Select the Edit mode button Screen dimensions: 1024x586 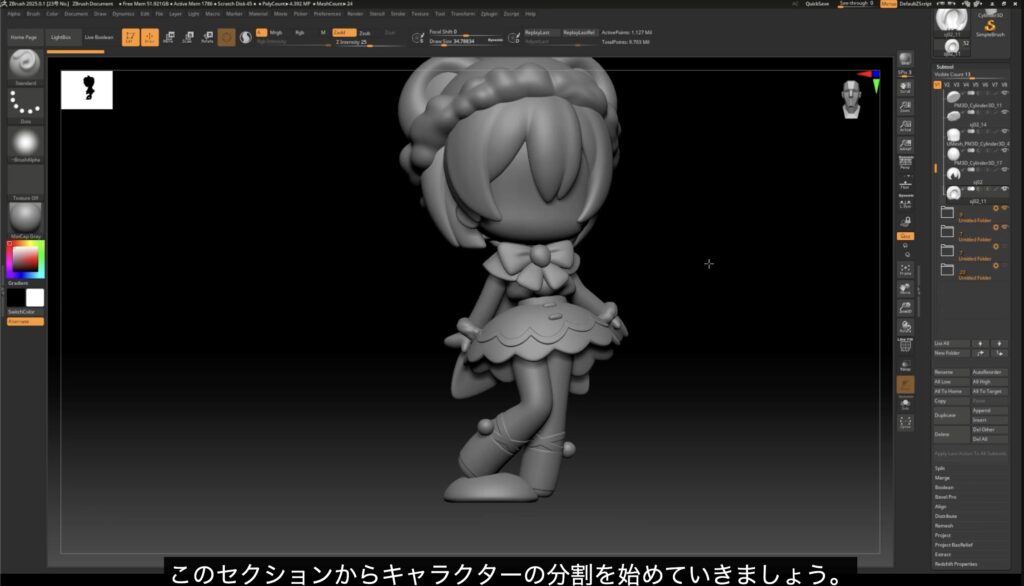coord(130,38)
